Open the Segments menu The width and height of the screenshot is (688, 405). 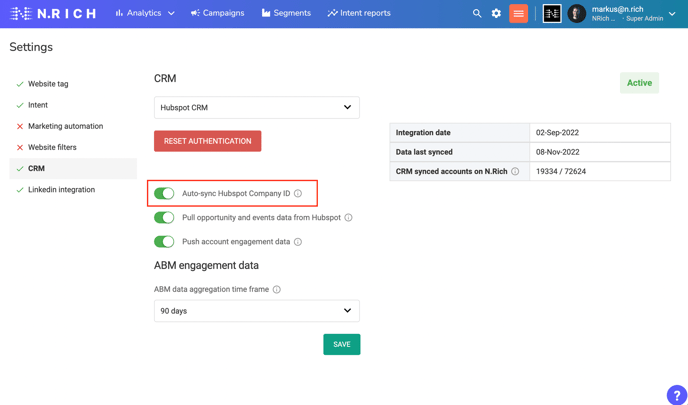[x=286, y=13]
